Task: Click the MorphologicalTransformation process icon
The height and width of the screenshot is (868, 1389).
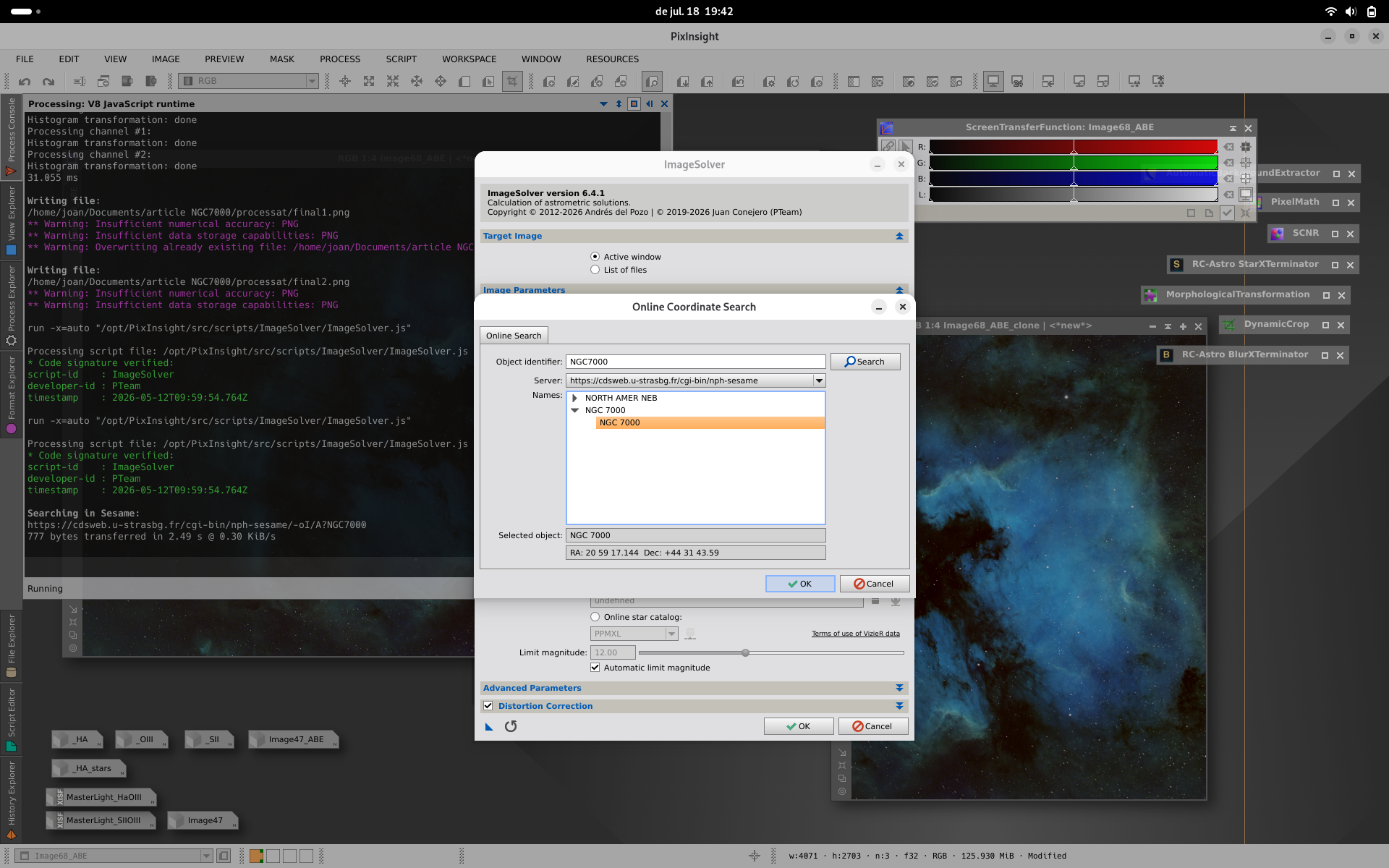Action: 1150,295
